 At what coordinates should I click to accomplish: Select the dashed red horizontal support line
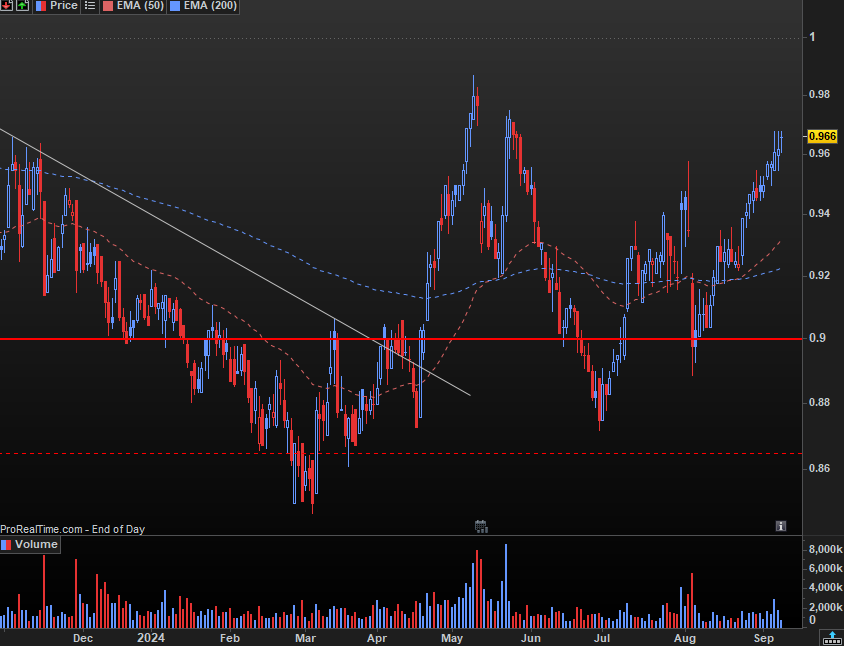tap(401, 454)
